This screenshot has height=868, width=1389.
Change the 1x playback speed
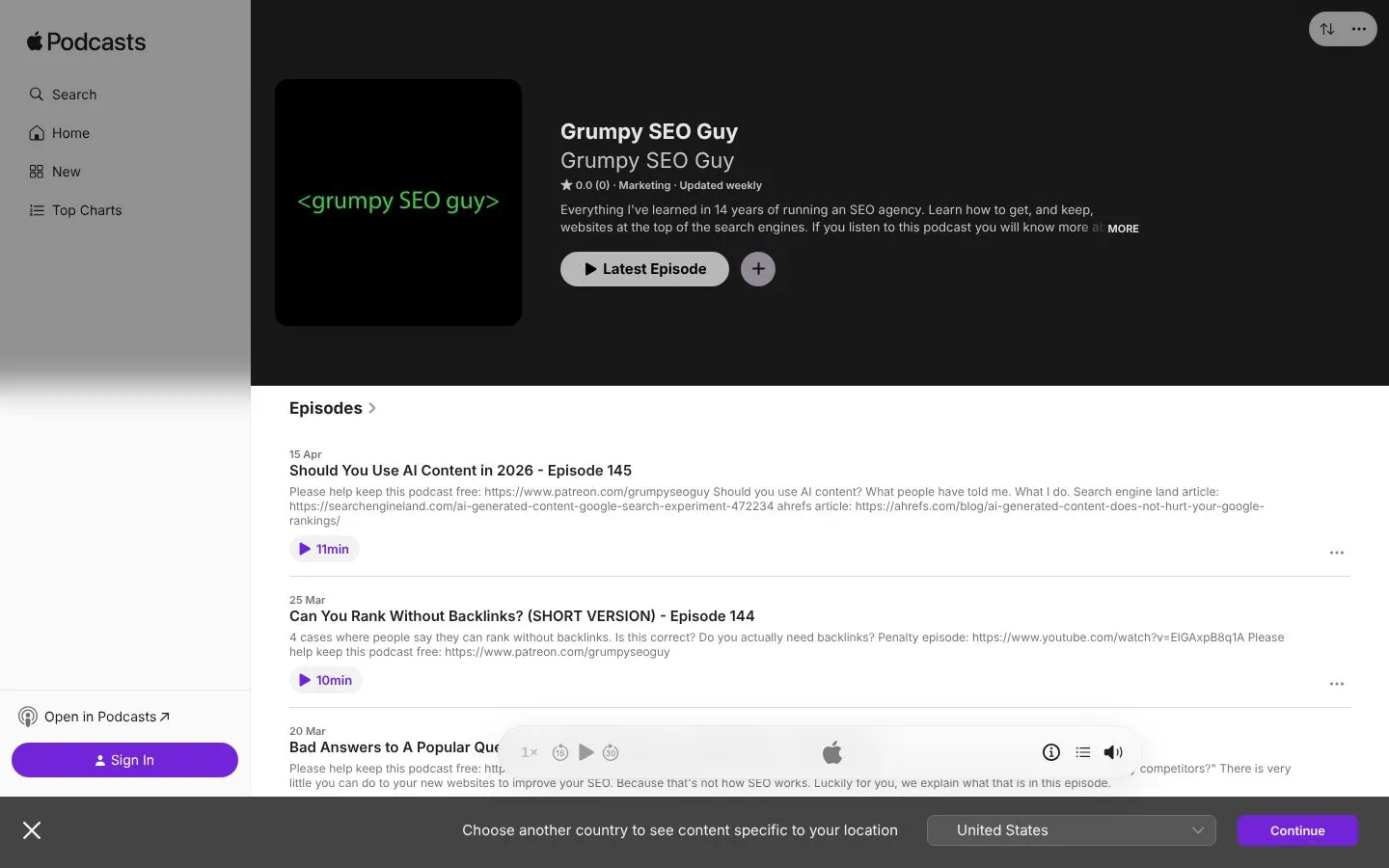530,752
